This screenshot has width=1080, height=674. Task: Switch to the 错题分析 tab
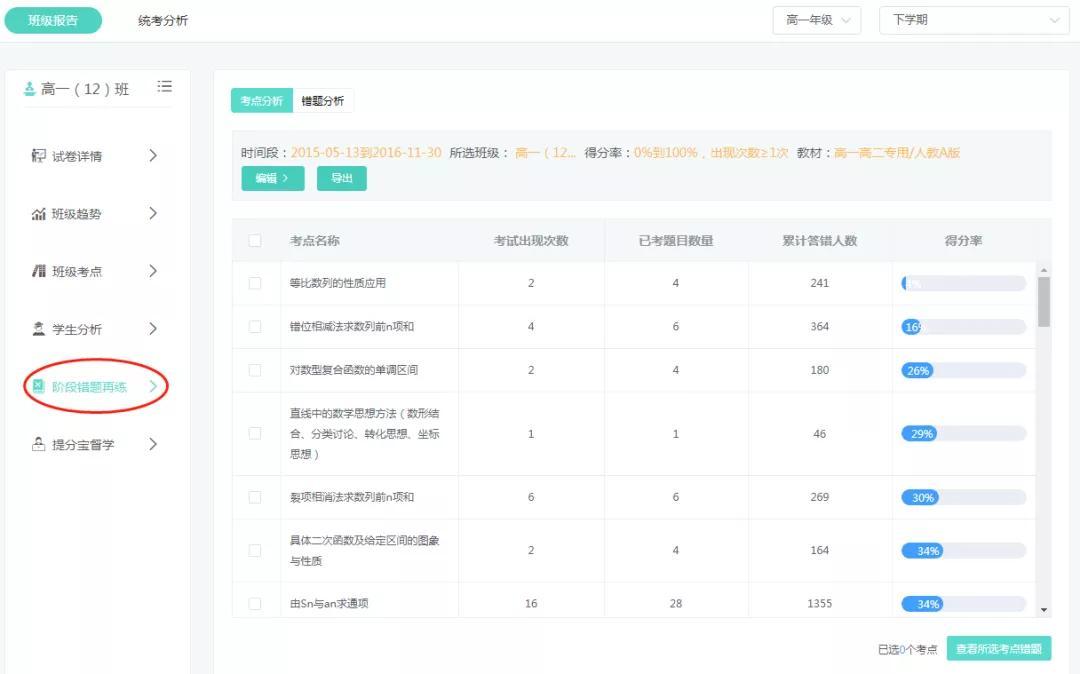pyautogui.click(x=323, y=101)
